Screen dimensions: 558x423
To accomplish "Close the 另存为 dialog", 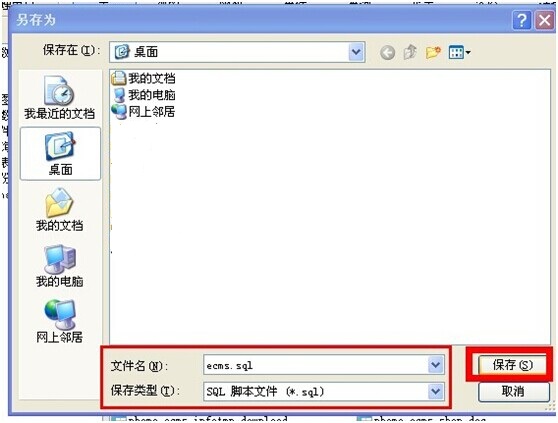I will click(x=544, y=20).
